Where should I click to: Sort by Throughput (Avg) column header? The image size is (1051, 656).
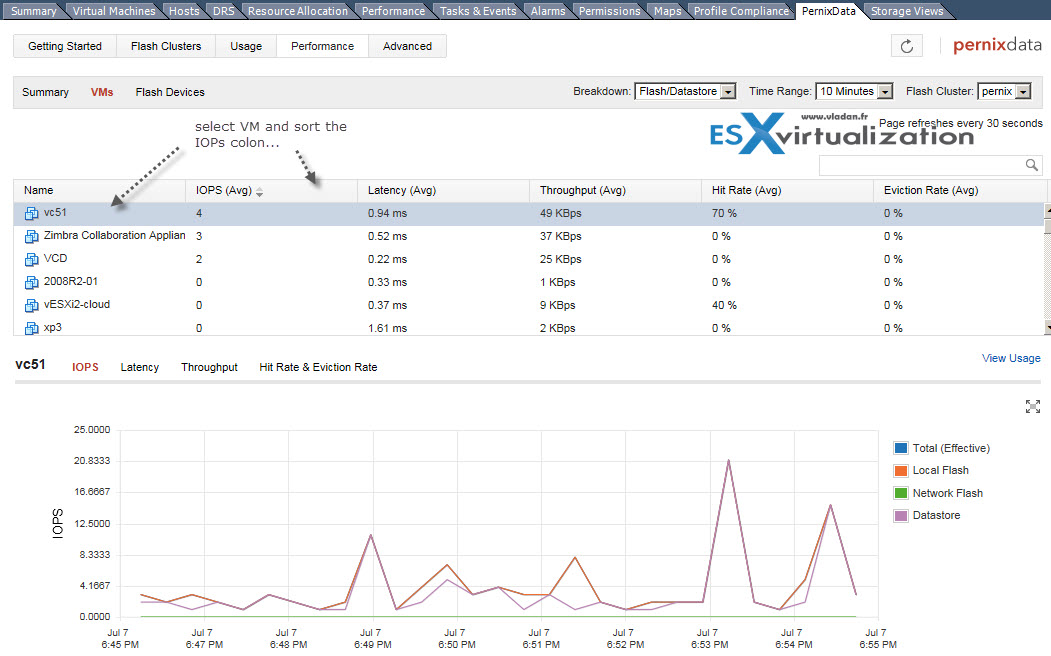pos(615,190)
